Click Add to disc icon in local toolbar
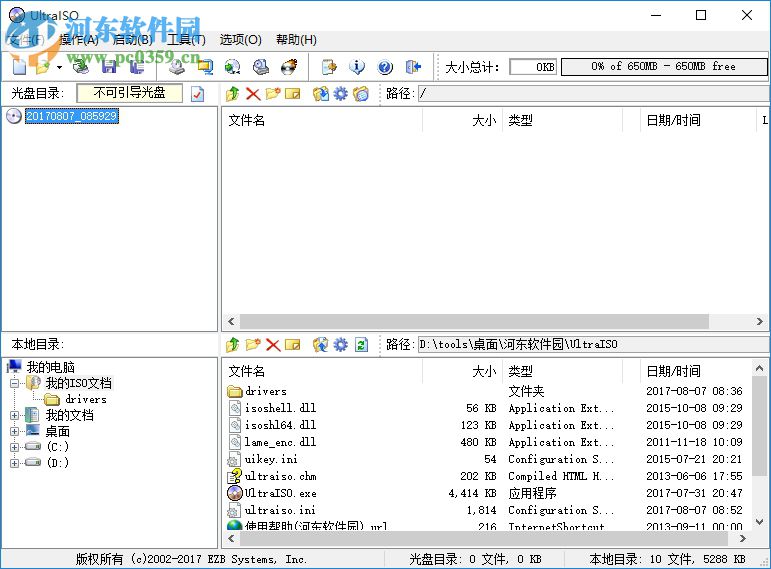Viewport: 771px width, 569px height. 321,345
